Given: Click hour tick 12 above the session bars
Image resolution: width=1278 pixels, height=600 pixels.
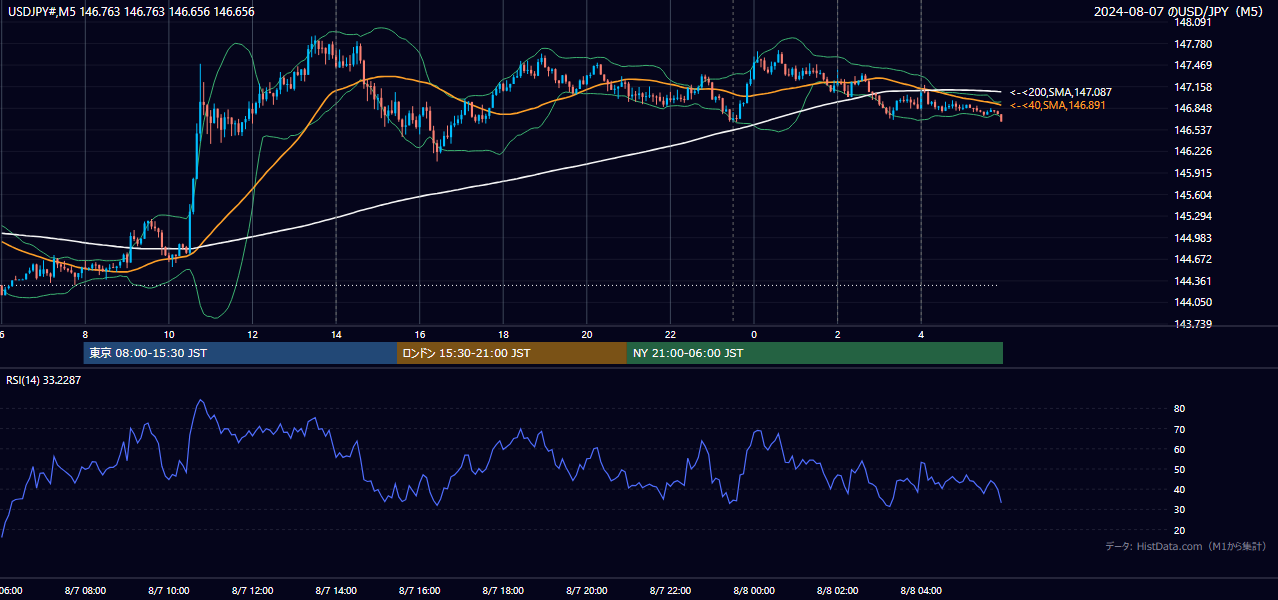Looking at the screenshot, I should tap(253, 334).
